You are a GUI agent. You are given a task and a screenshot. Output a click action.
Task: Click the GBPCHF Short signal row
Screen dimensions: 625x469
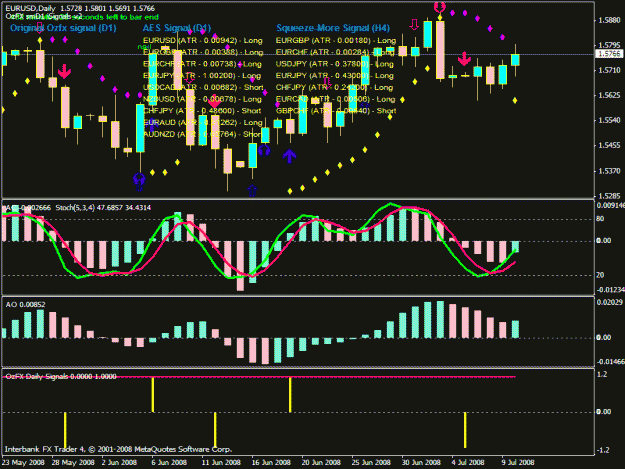336,111
